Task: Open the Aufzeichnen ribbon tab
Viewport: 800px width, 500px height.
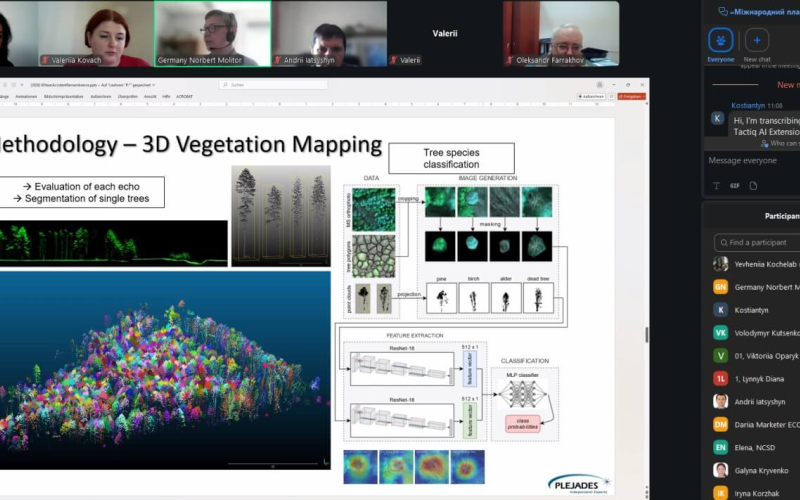Action: (101, 96)
